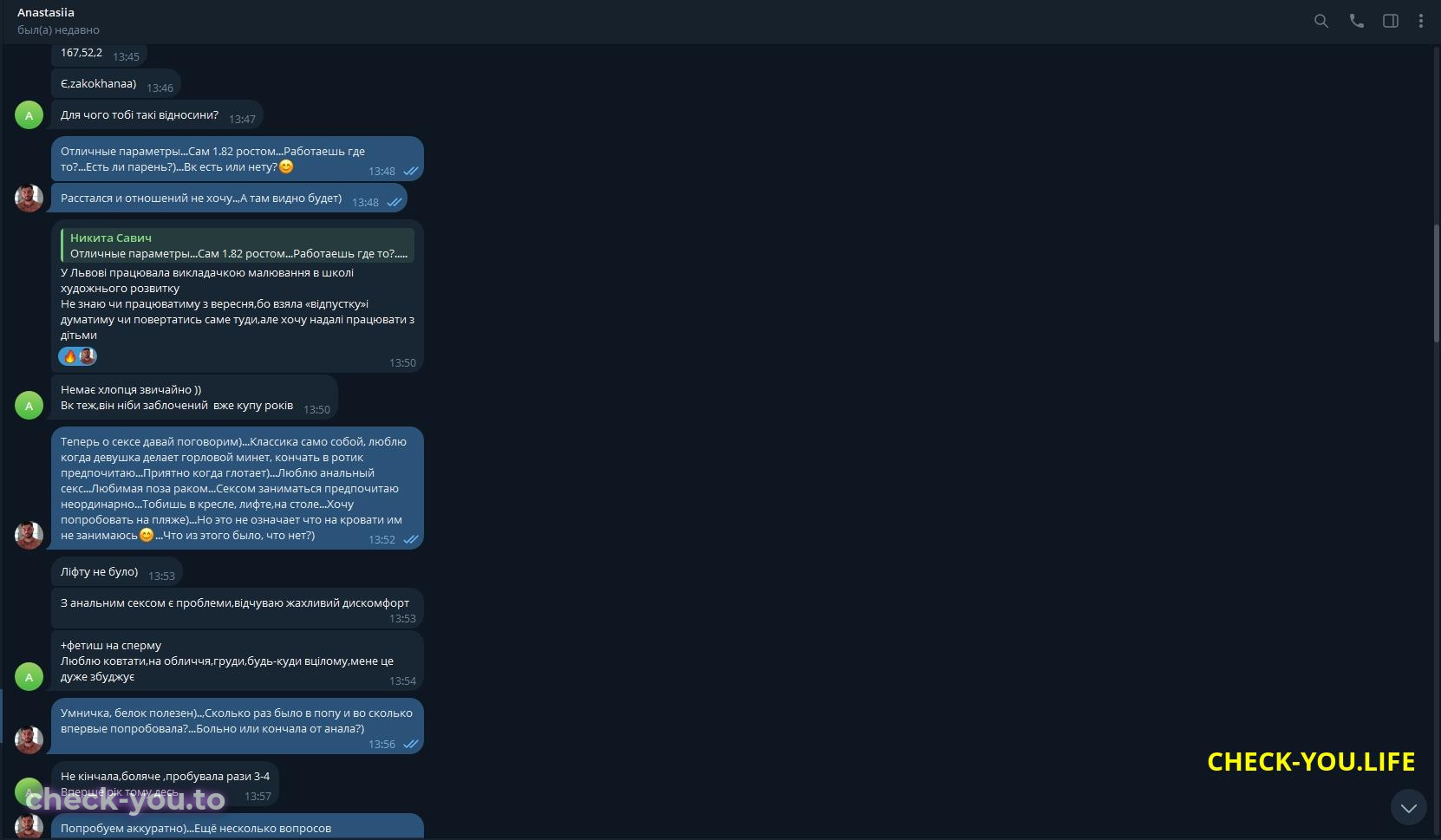Screen dimensions: 1441x840
Task: Select the '167,52,2' message
Action: click(x=99, y=54)
